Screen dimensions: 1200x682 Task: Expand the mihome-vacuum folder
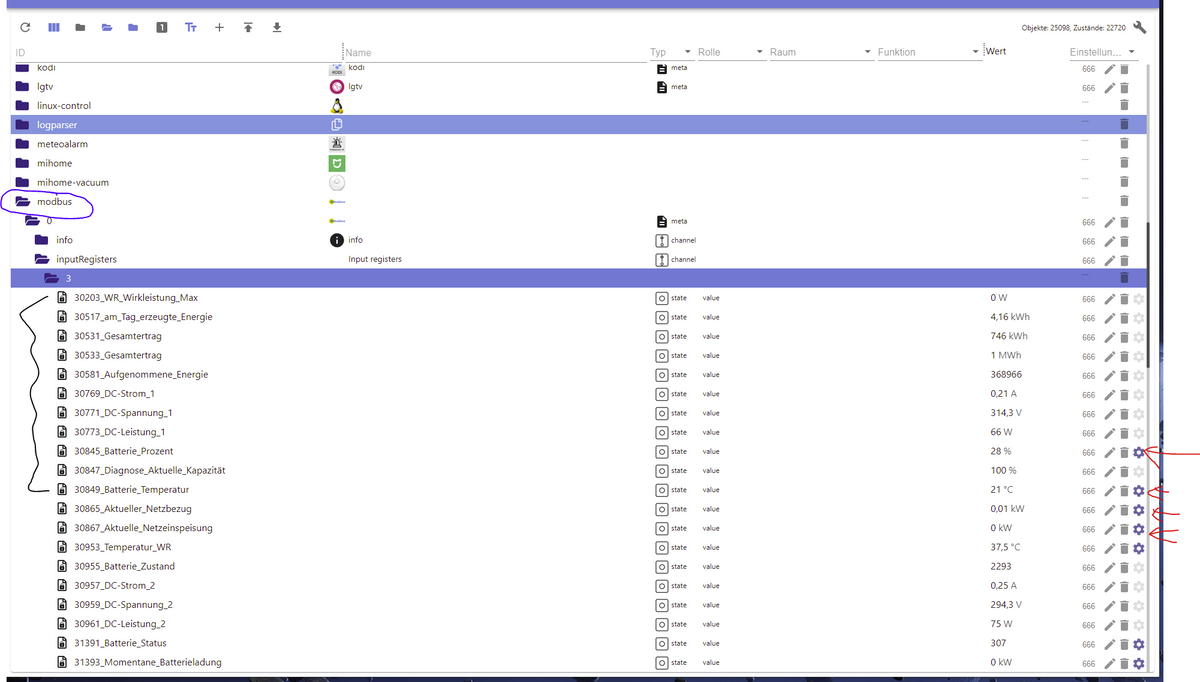pyautogui.click(x=23, y=182)
